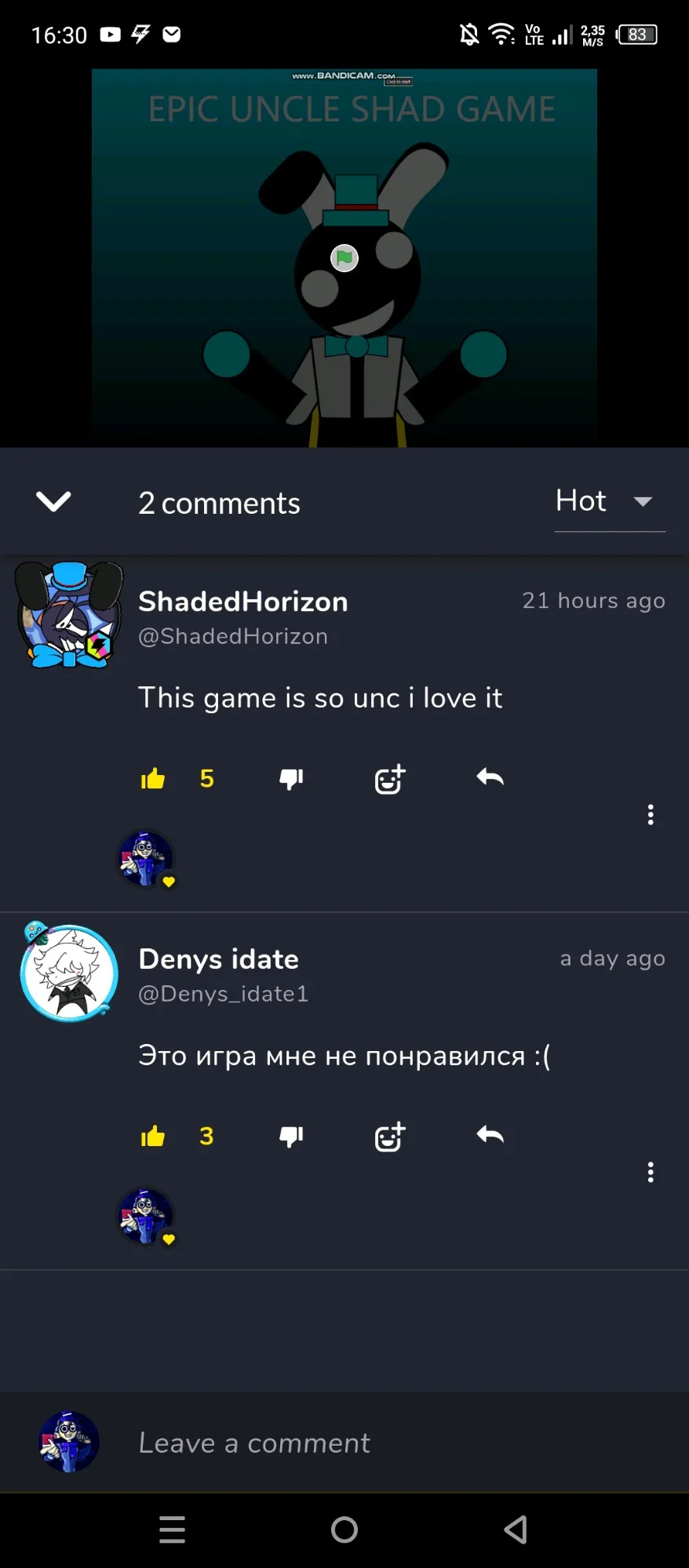Viewport: 689px width, 1568px height.
Task: Like Denys idate's comment with thumbs up
Action: pos(153,1137)
